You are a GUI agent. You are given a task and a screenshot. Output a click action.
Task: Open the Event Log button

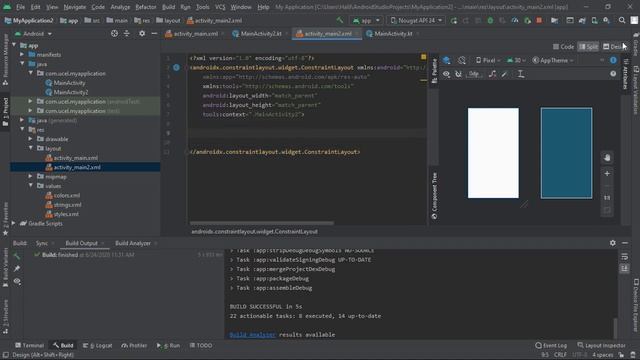pyautogui.click(x=551, y=345)
